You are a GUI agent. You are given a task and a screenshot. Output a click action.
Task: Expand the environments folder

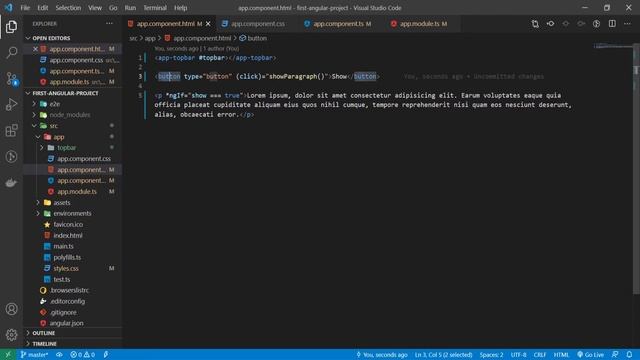click(72, 213)
